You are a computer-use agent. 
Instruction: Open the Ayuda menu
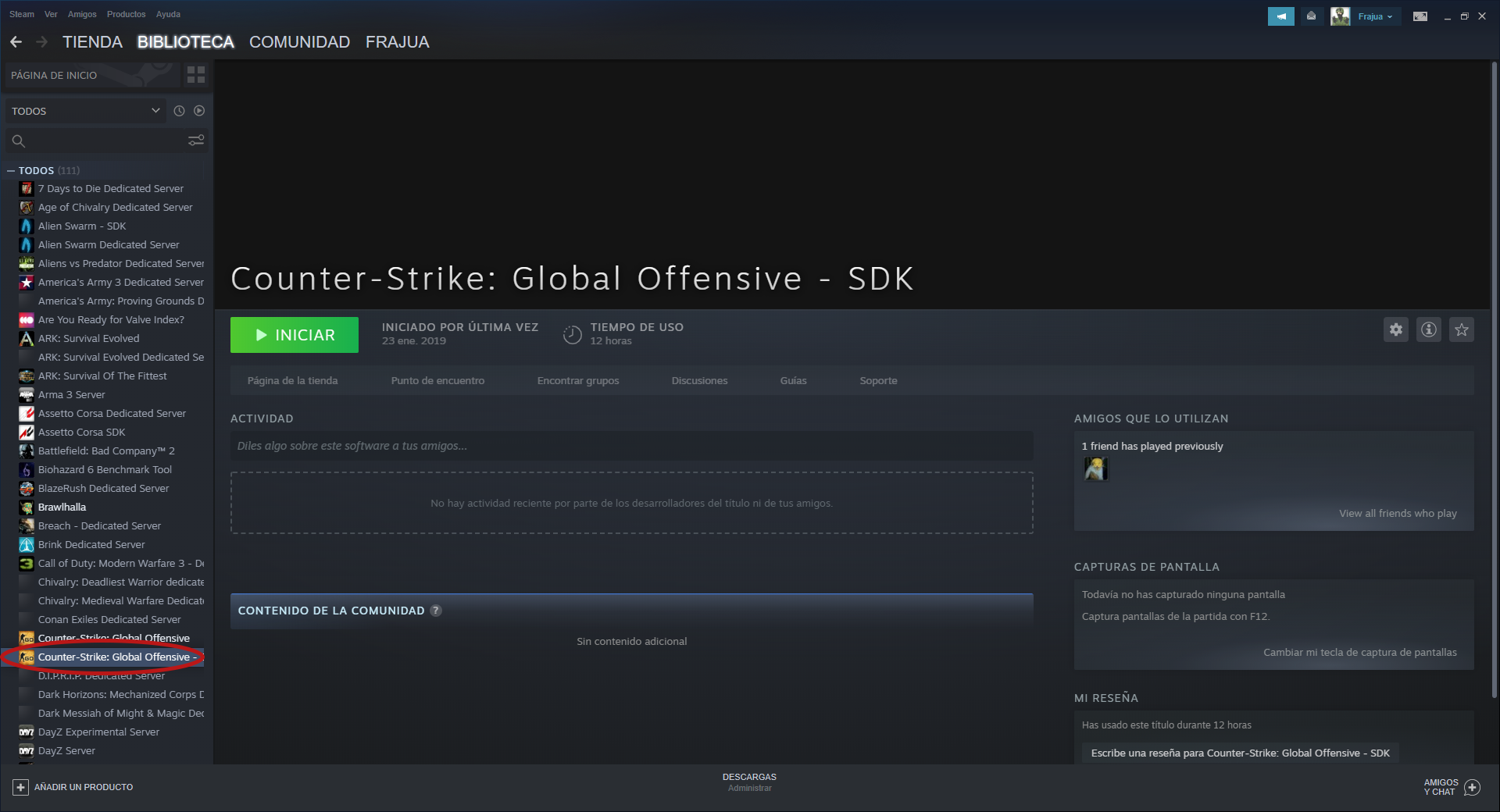168,14
